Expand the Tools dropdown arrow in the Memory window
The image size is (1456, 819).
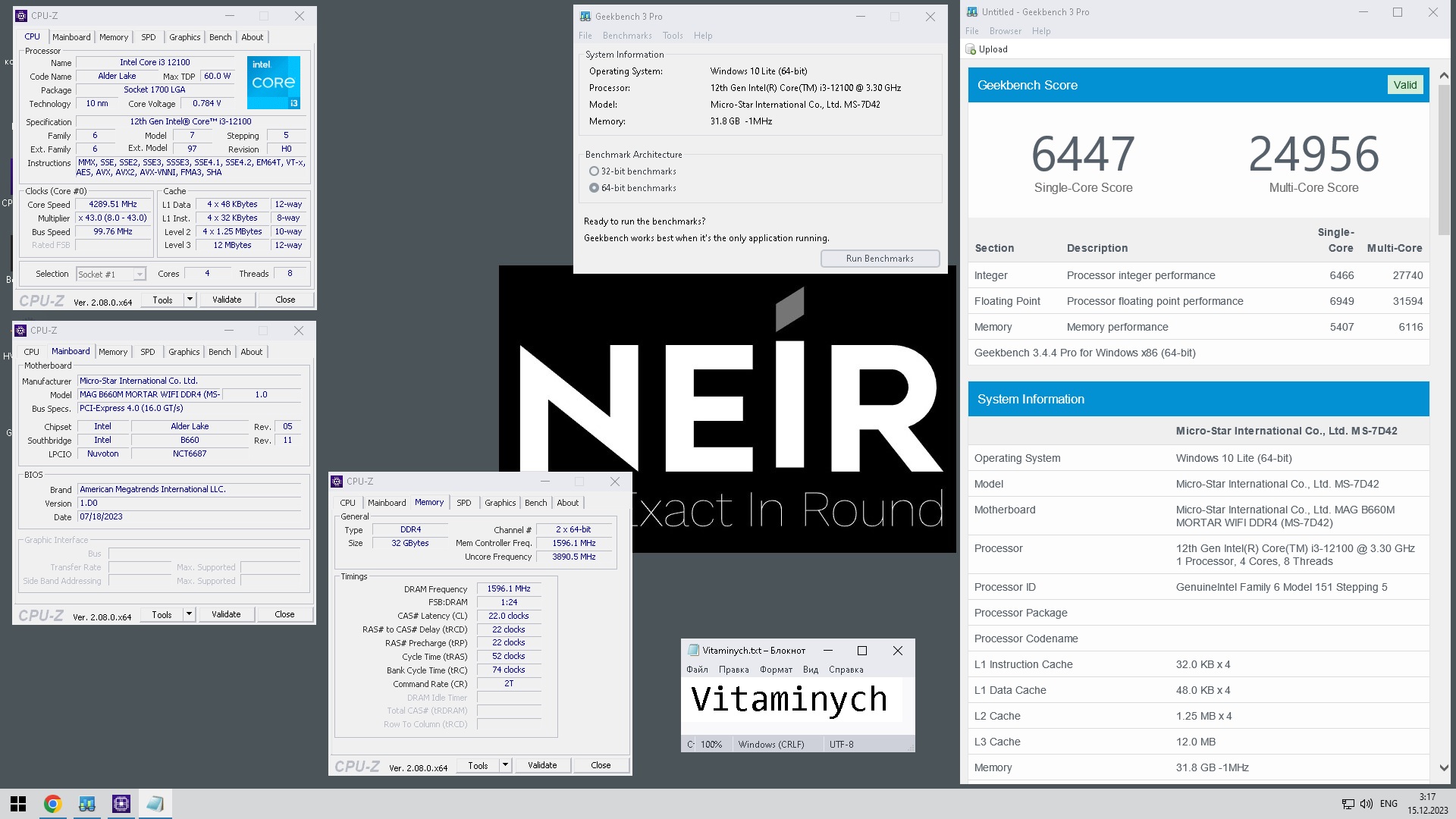(x=505, y=765)
